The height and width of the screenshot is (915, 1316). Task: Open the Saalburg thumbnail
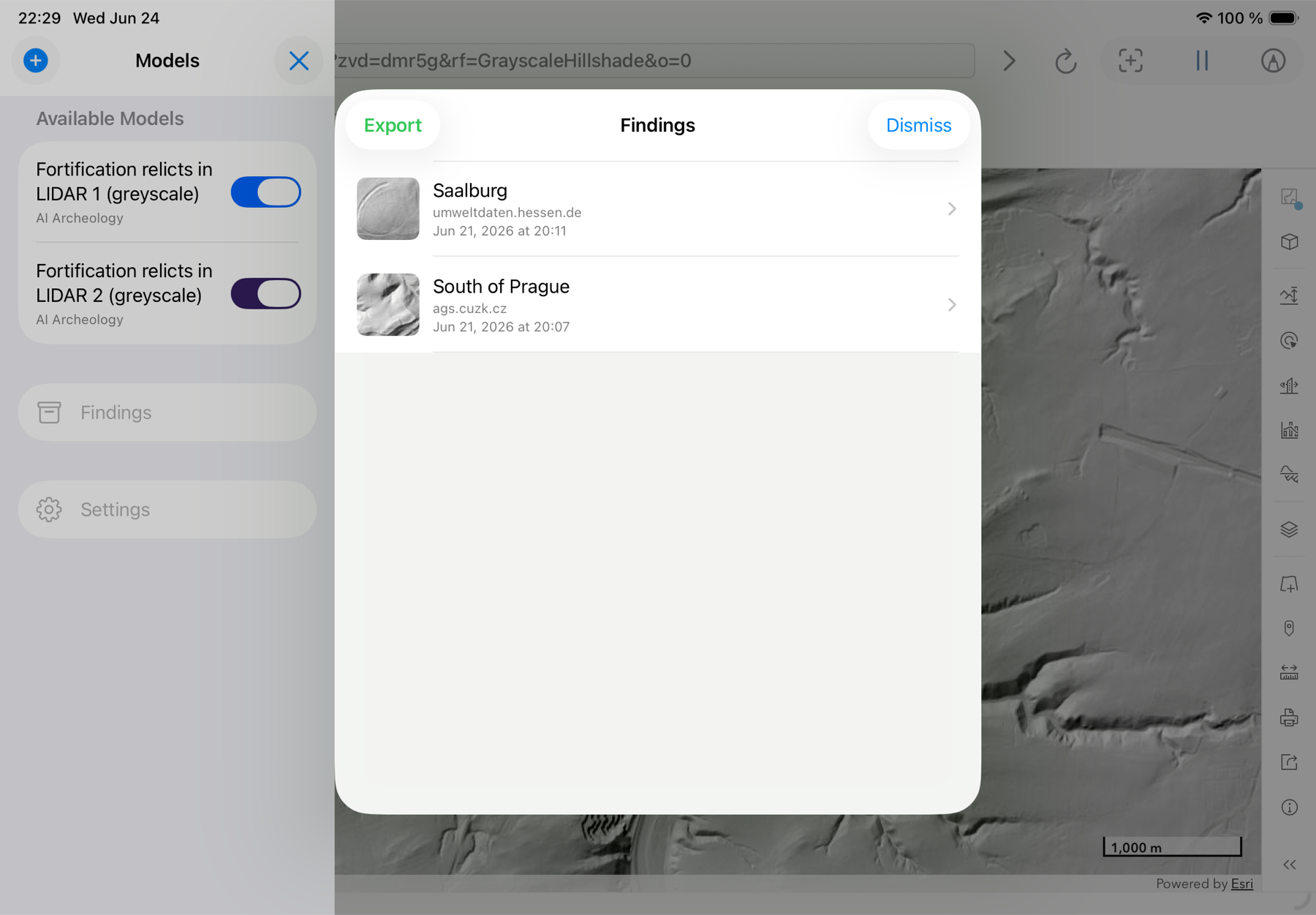tap(388, 208)
